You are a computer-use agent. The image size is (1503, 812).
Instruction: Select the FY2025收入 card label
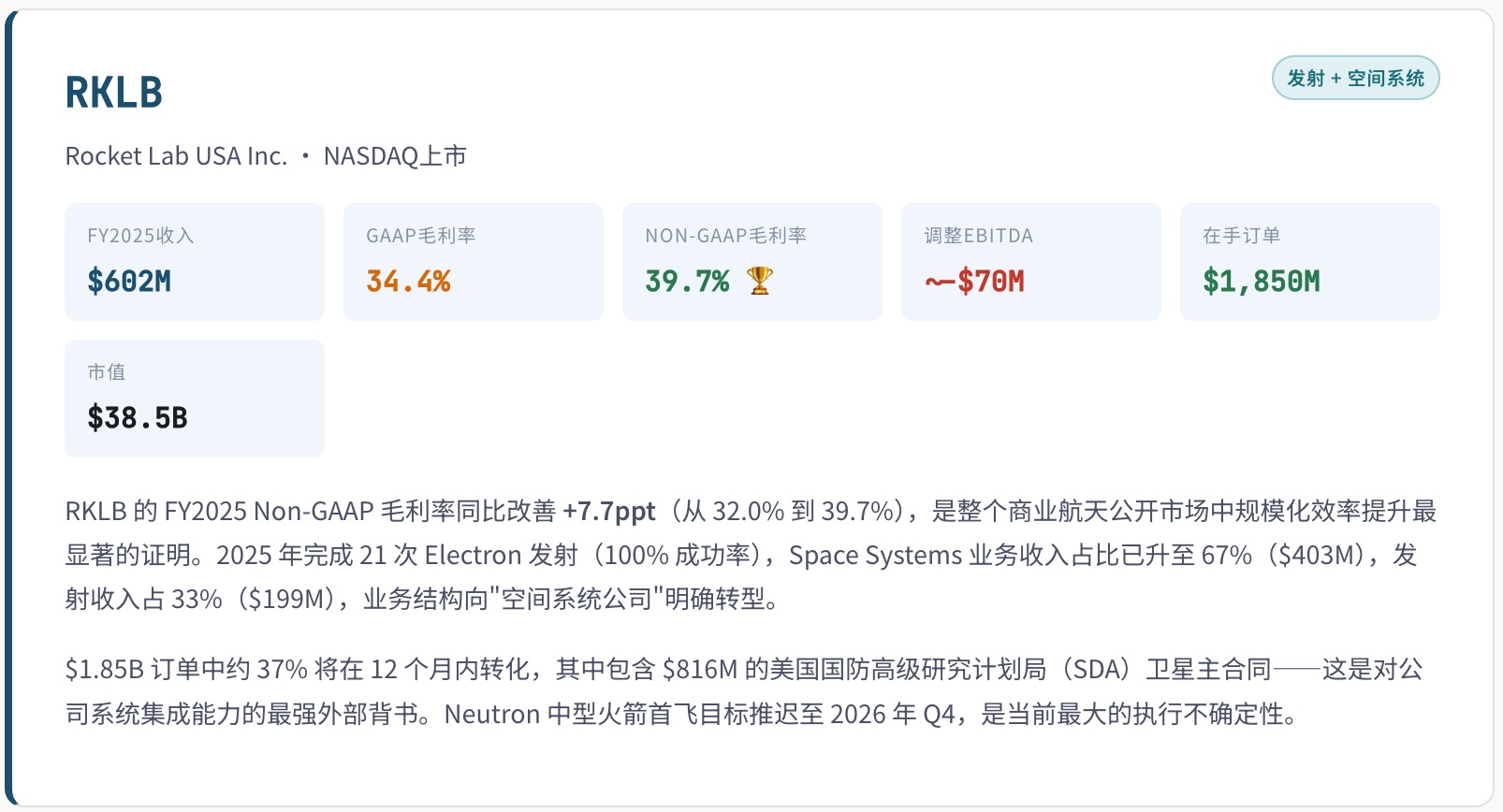tap(140, 236)
